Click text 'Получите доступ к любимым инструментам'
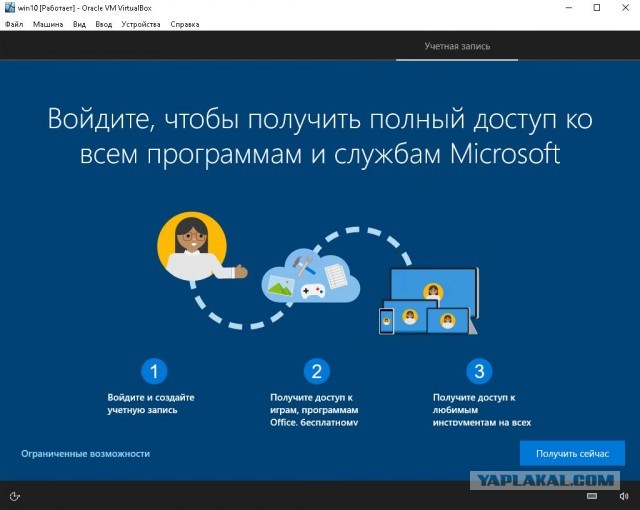This screenshot has width=640, height=510. (482, 410)
